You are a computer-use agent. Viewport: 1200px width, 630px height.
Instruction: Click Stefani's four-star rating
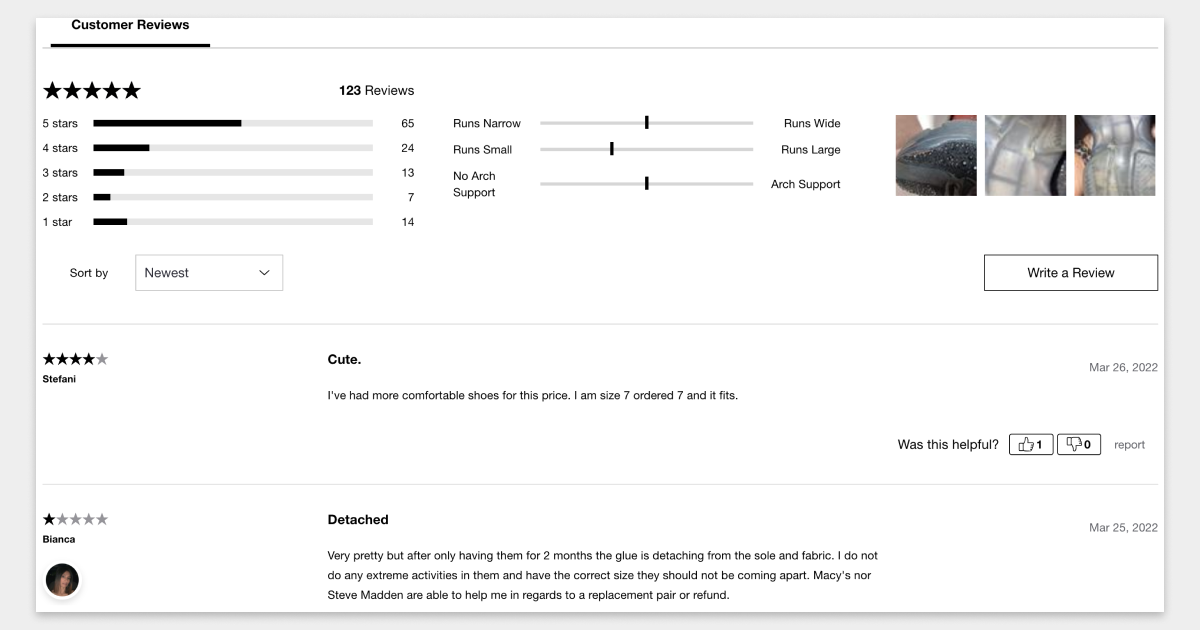tap(75, 359)
